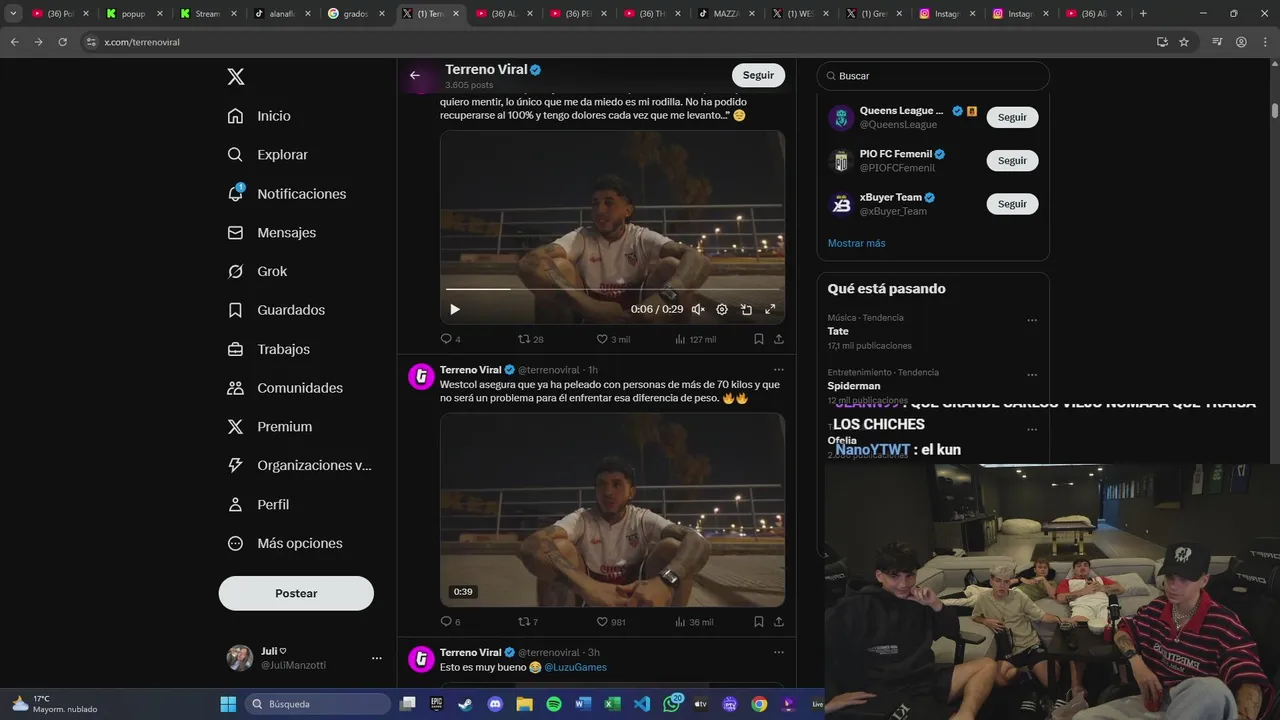
Task: Click the X logo in the sidebar
Action: tap(235, 77)
